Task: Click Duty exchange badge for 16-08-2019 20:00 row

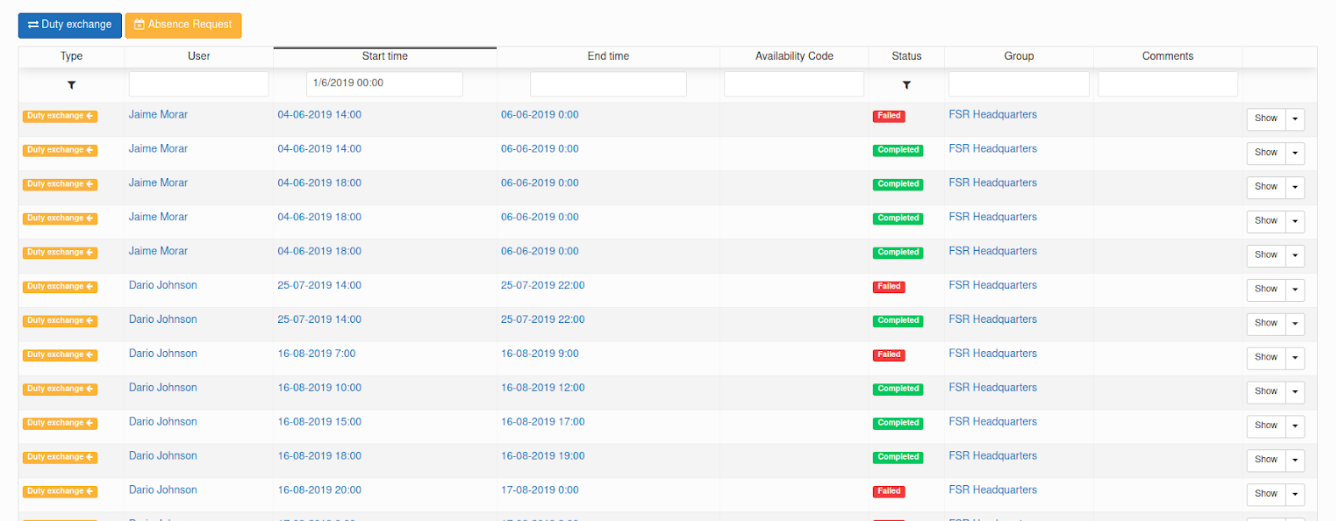Action: (60, 491)
